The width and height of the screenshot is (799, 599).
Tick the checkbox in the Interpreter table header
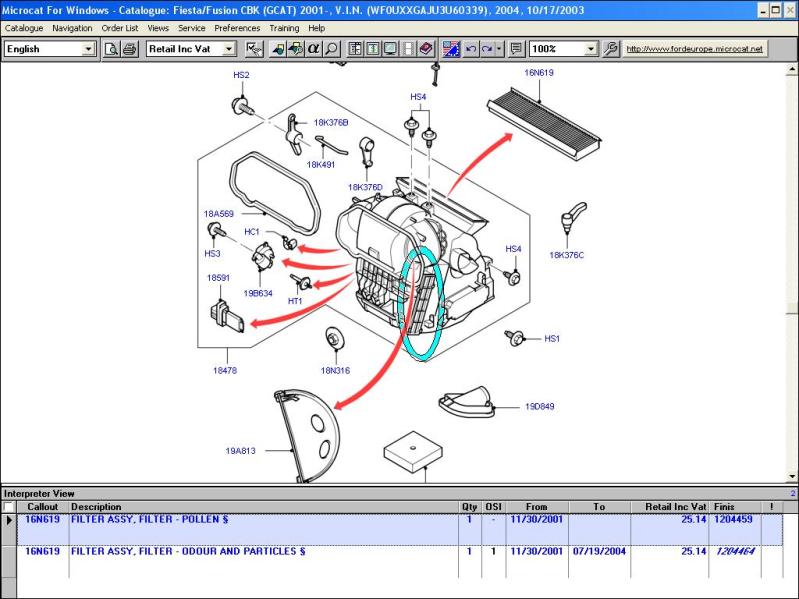9,507
